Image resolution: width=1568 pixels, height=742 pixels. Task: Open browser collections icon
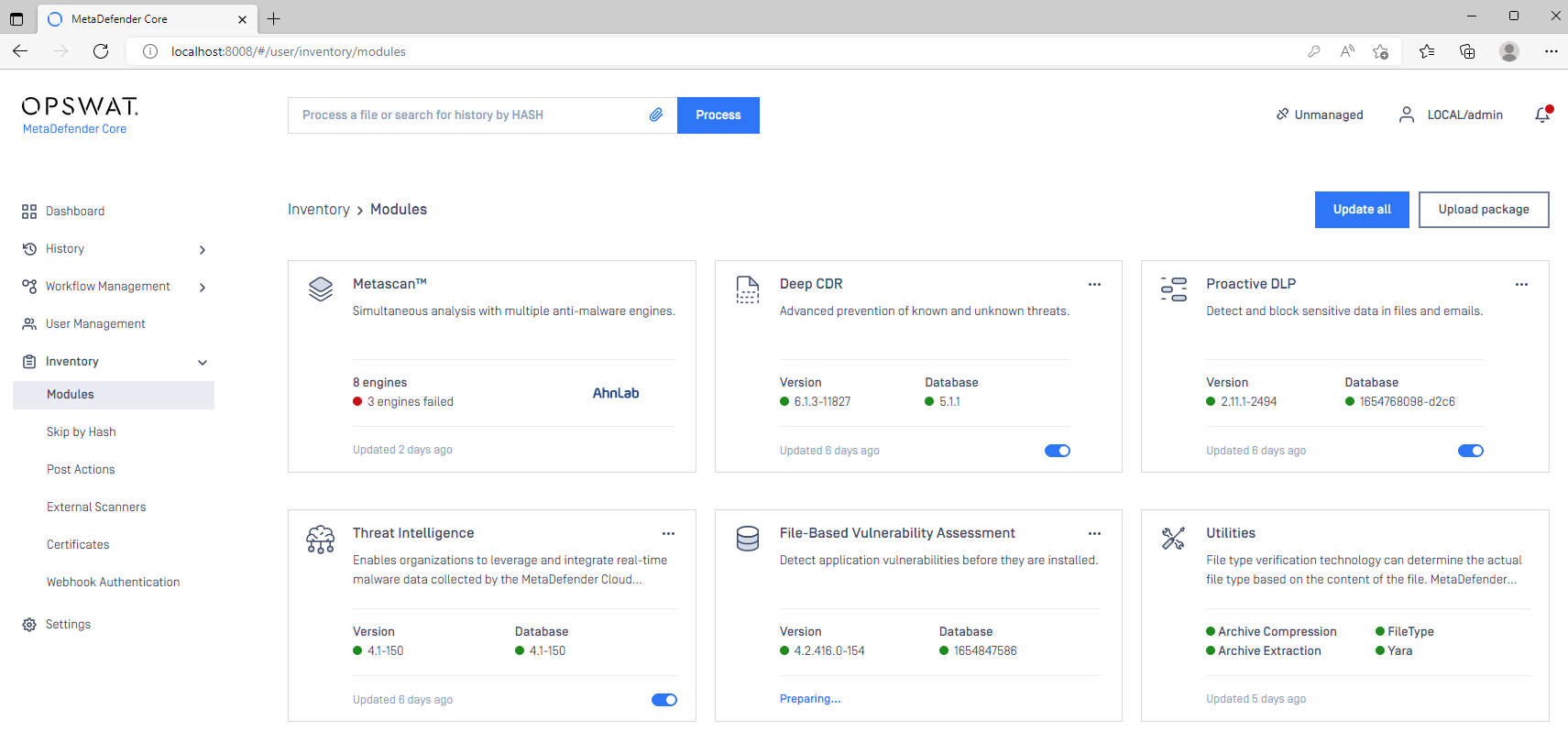click(x=1467, y=51)
